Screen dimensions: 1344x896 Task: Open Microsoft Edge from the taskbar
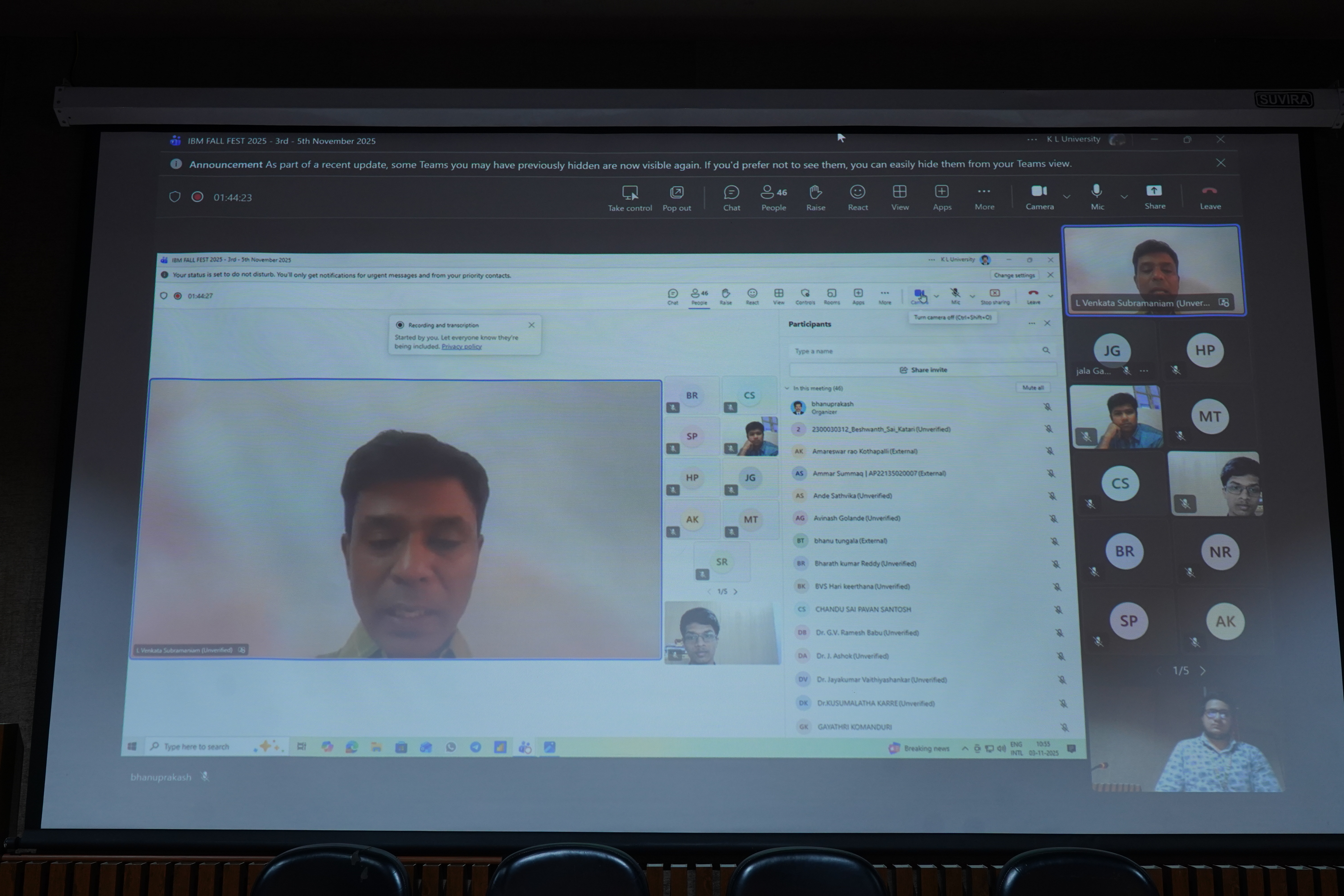coord(351,747)
